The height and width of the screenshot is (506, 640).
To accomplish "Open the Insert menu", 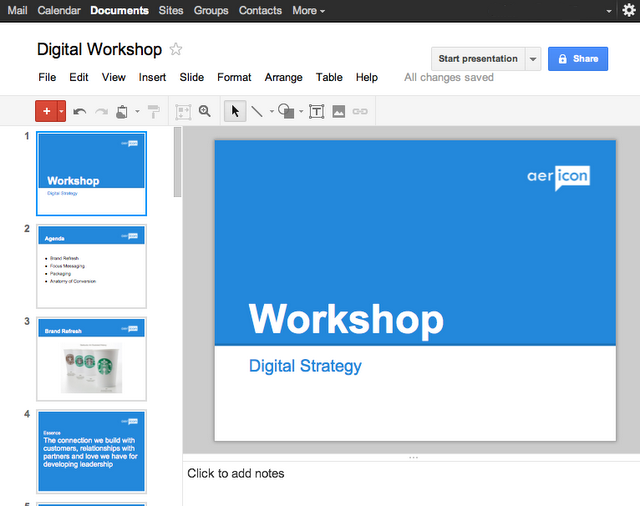I will pos(152,78).
